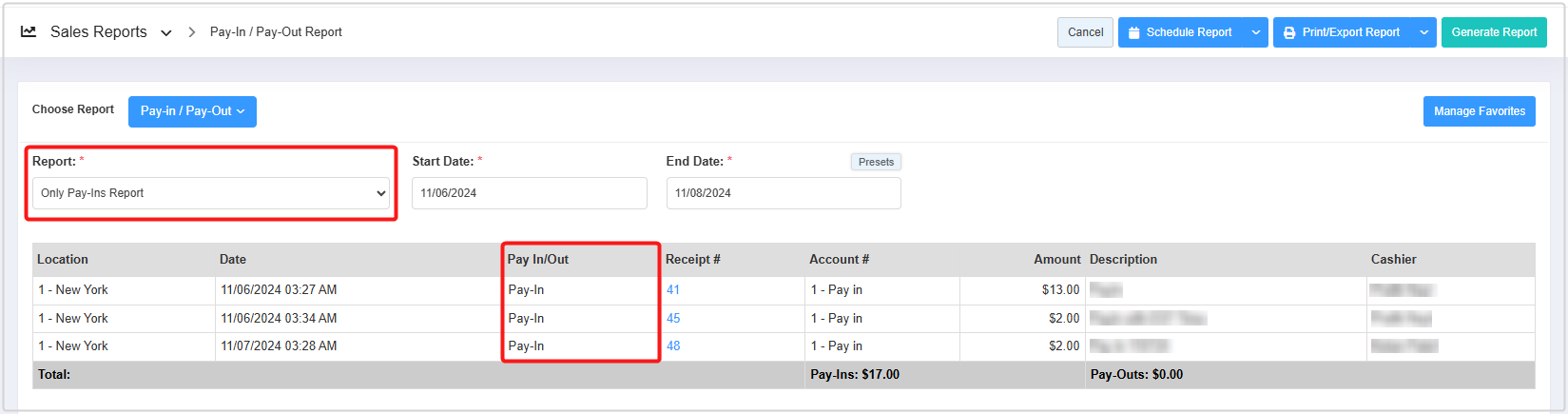Click the Generate Report button
The image size is (1568, 414).
click(x=1493, y=32)
